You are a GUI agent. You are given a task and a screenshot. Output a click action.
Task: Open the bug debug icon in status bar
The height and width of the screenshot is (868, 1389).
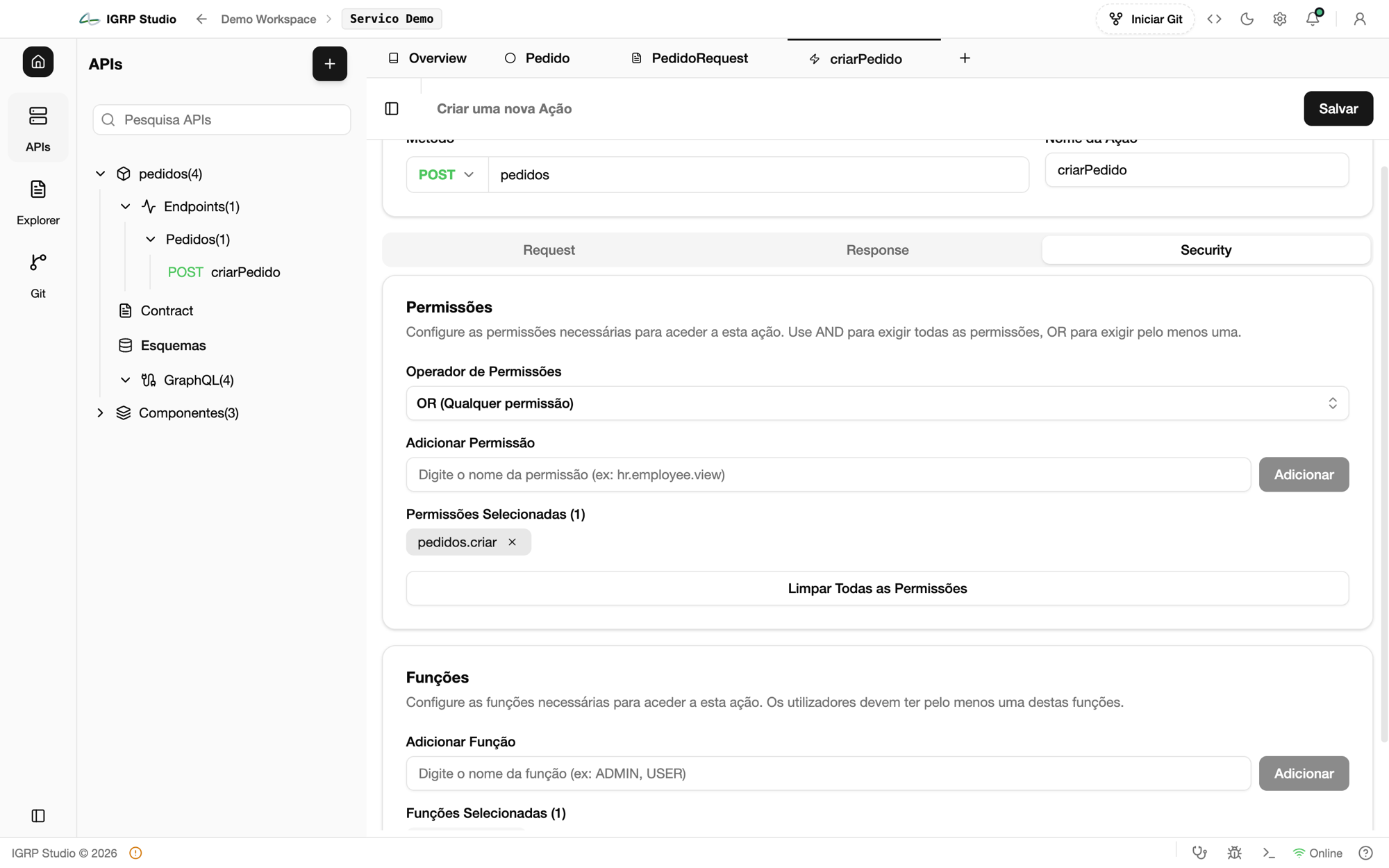click(1234, 853)
